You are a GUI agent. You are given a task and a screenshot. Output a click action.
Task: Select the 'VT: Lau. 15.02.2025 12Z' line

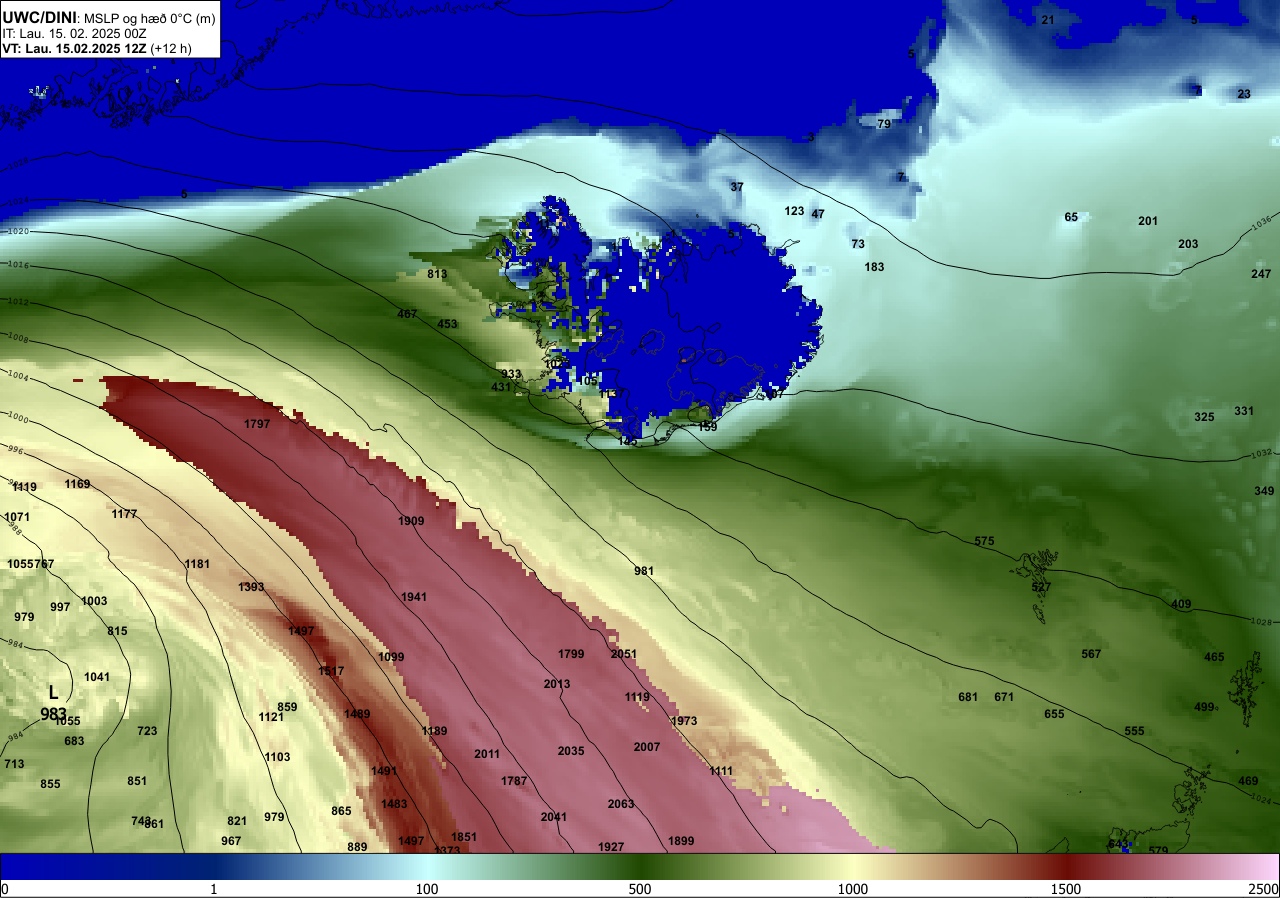[x=75, y=47]
